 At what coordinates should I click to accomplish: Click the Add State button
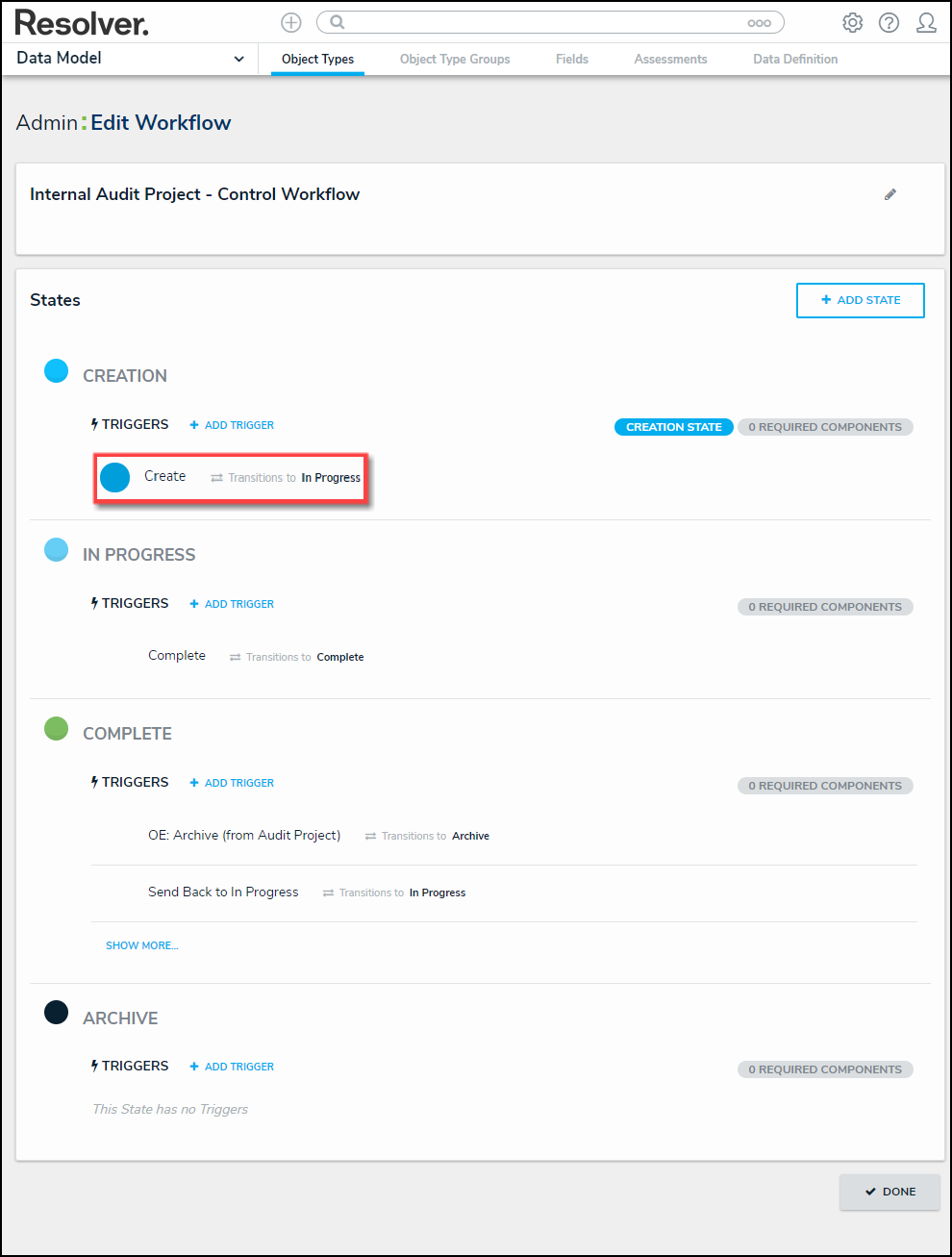click(x=861, y=300)
